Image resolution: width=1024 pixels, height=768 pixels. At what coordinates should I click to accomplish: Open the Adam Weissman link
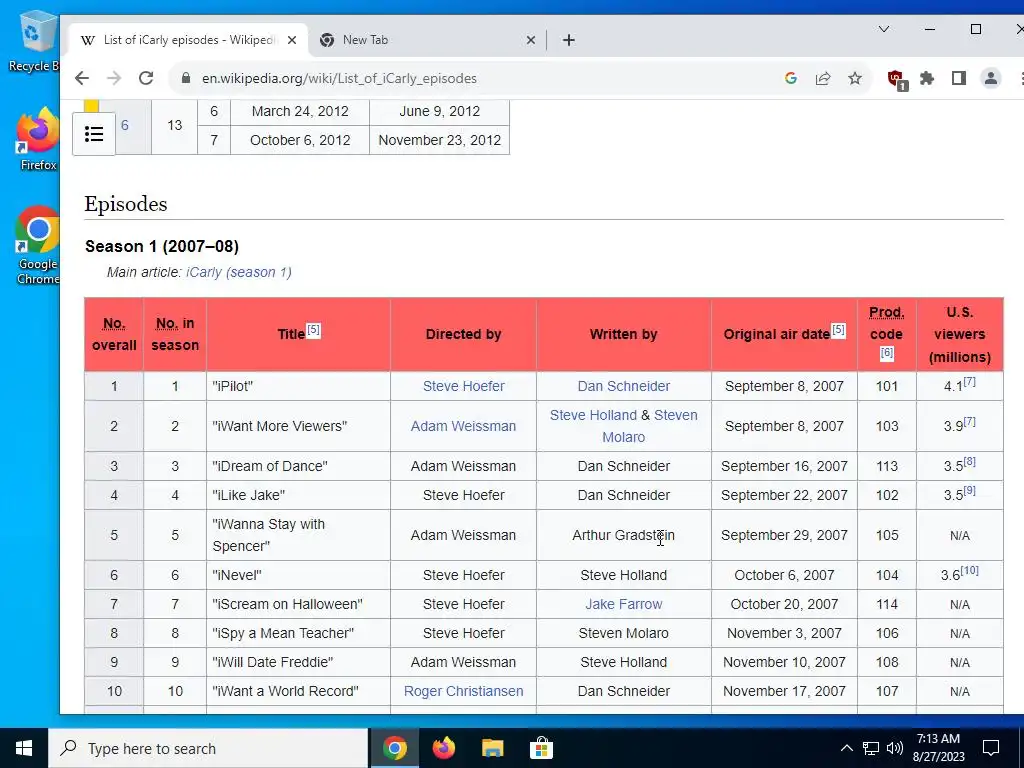(463, 426)
